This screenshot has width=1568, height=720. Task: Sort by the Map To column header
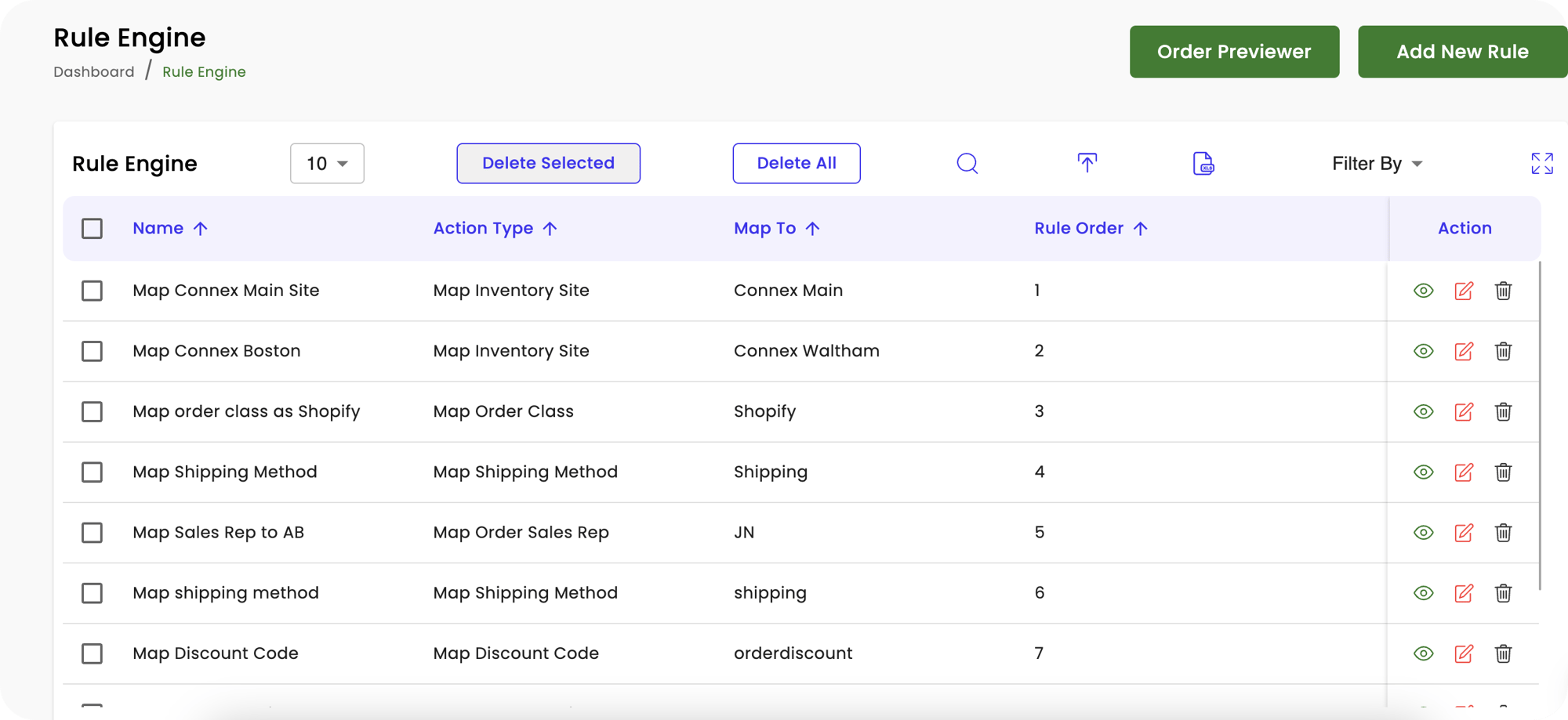tap(777, 228)
